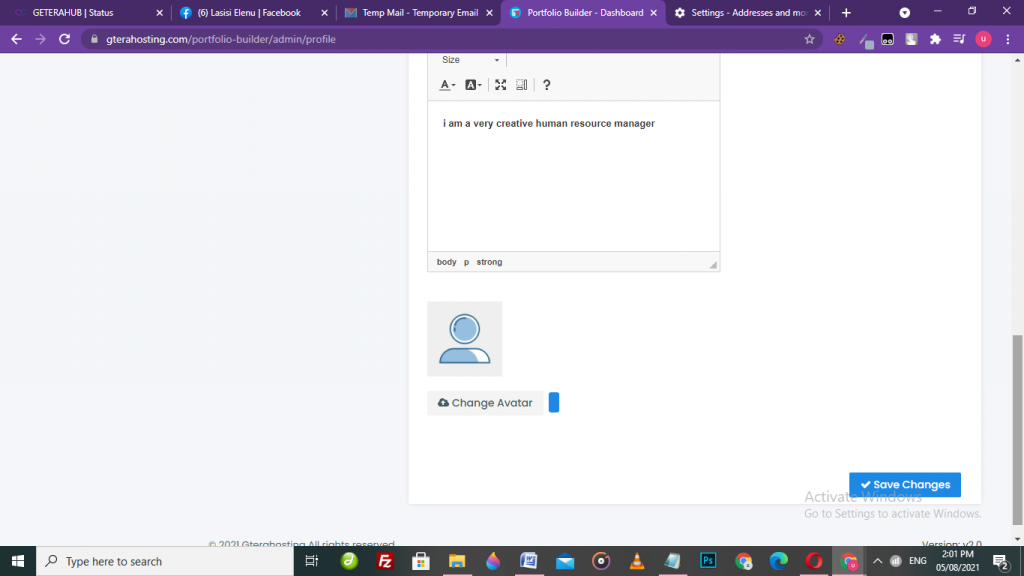Reload the current page
Viewport: 1024px width, 576px height.
64,39
